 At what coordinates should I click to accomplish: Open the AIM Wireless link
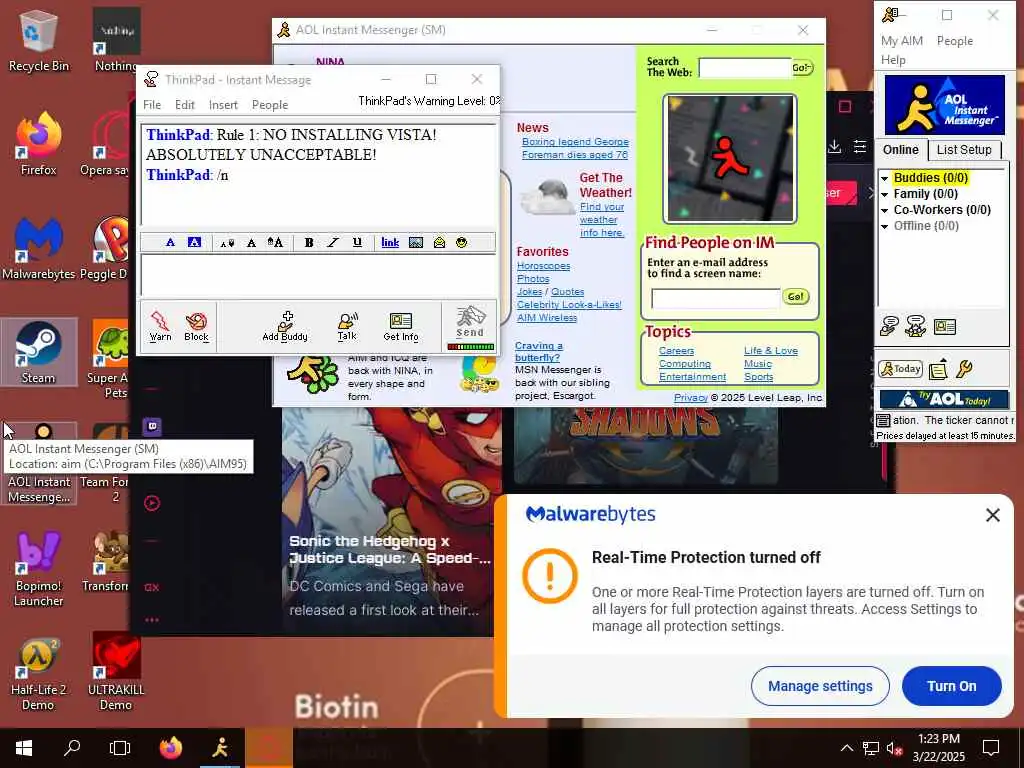click(x=547, y=317)
